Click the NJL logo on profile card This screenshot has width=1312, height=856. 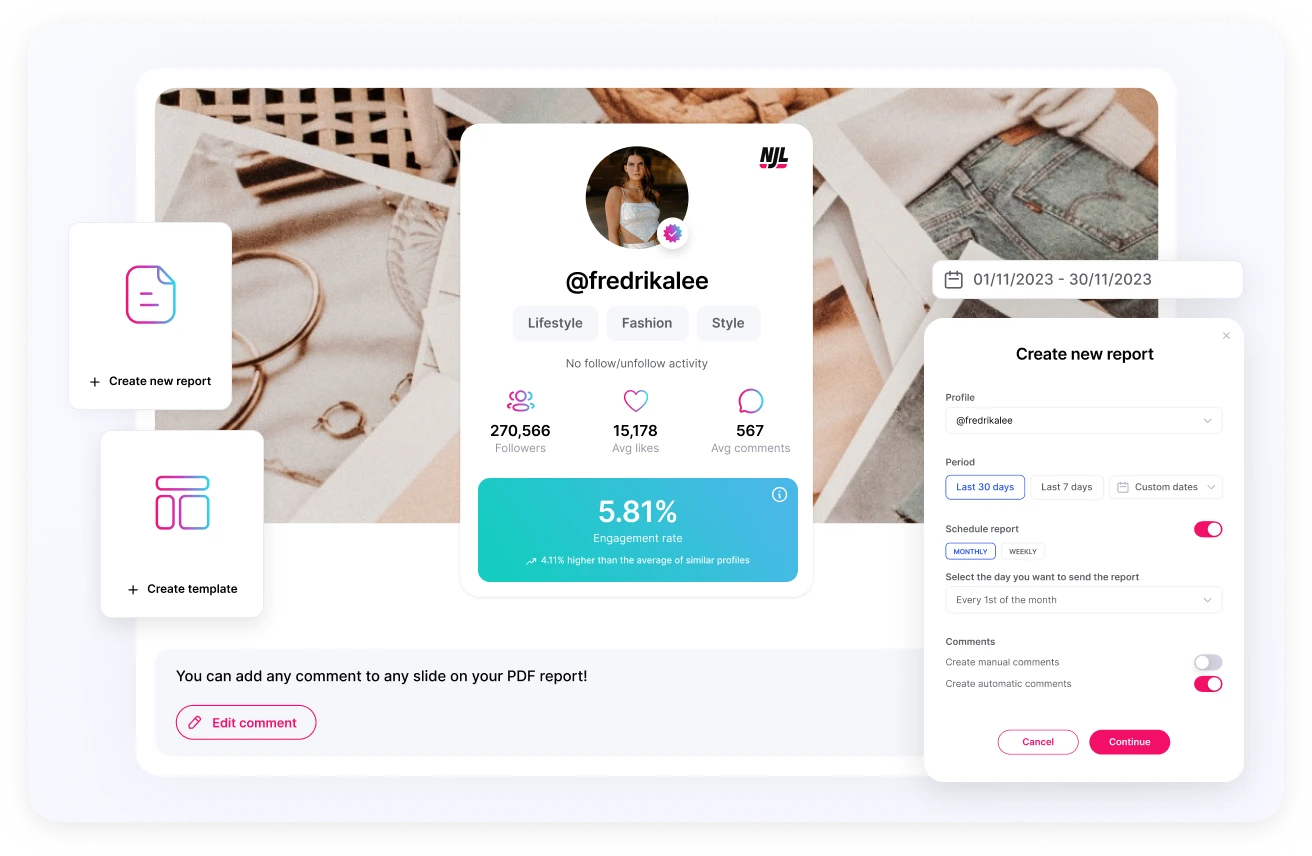pos(774,157)
